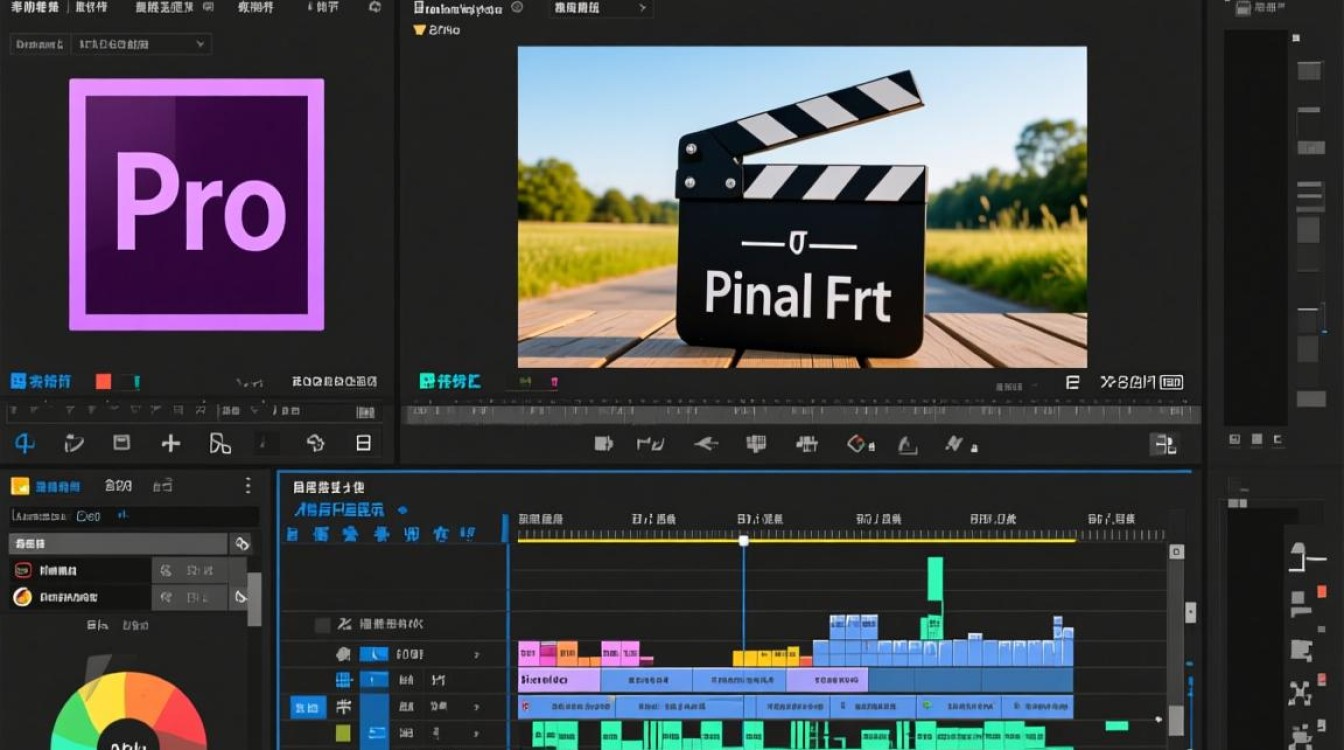Click the arrow-shaped icon below the program monitor

[x=706, y=443]
